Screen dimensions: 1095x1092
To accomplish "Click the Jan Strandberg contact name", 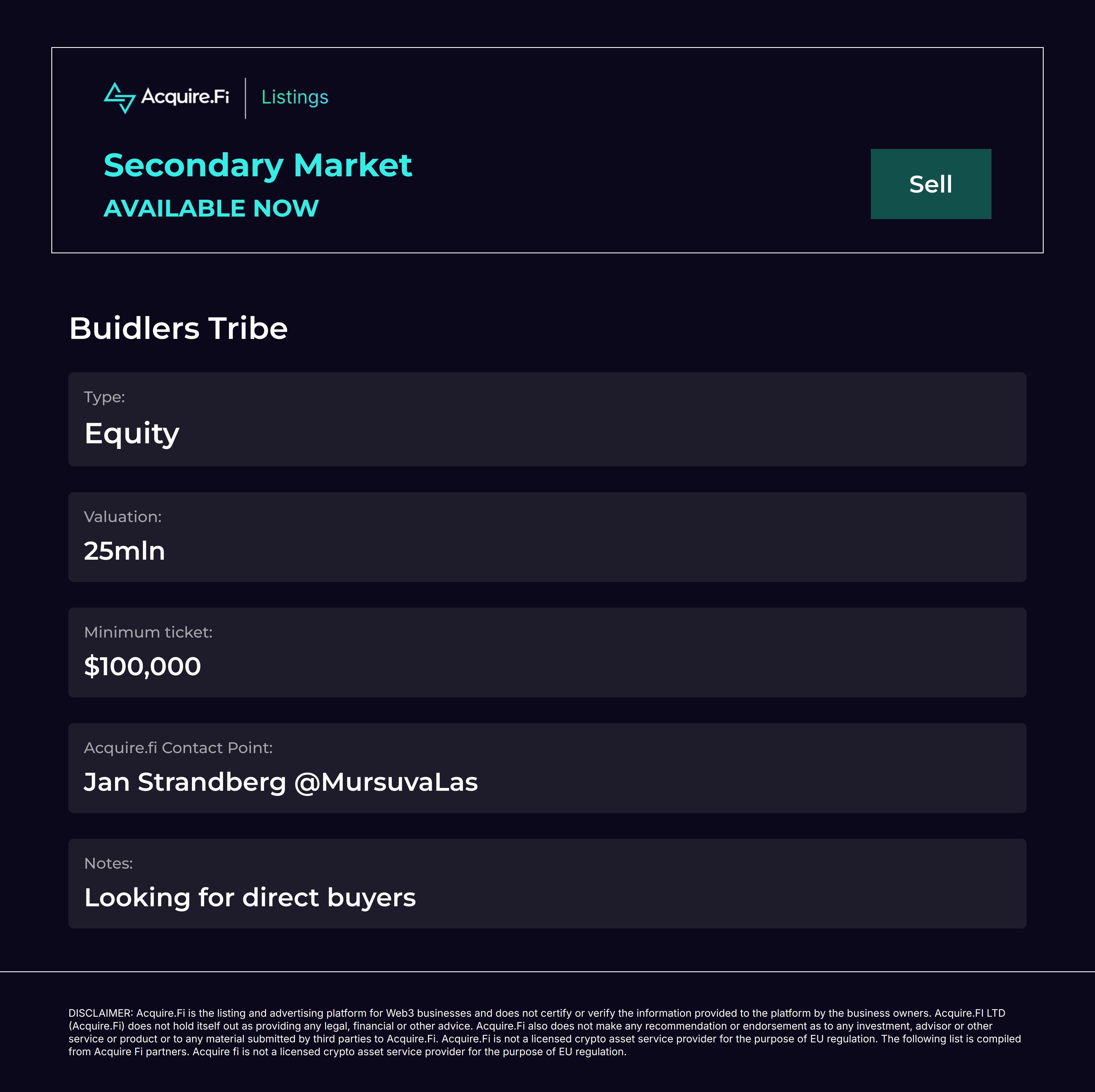I will tap(185, 782).
